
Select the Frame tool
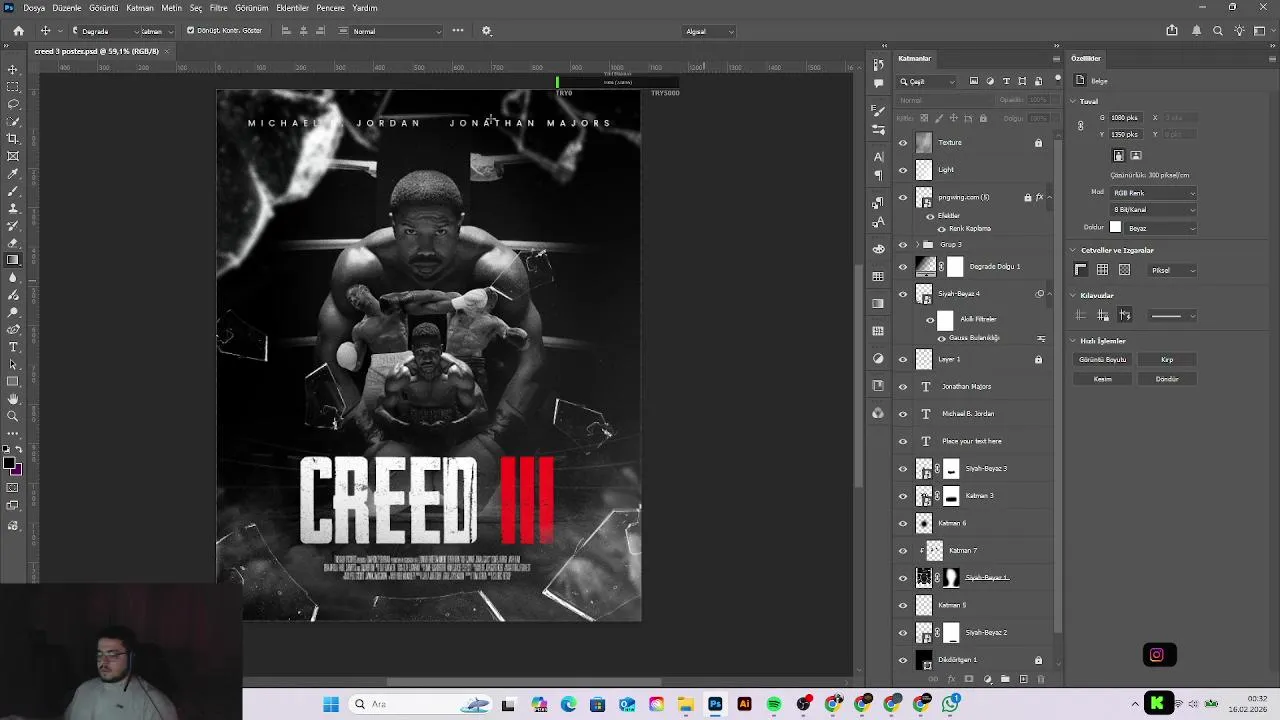(13, 156)
